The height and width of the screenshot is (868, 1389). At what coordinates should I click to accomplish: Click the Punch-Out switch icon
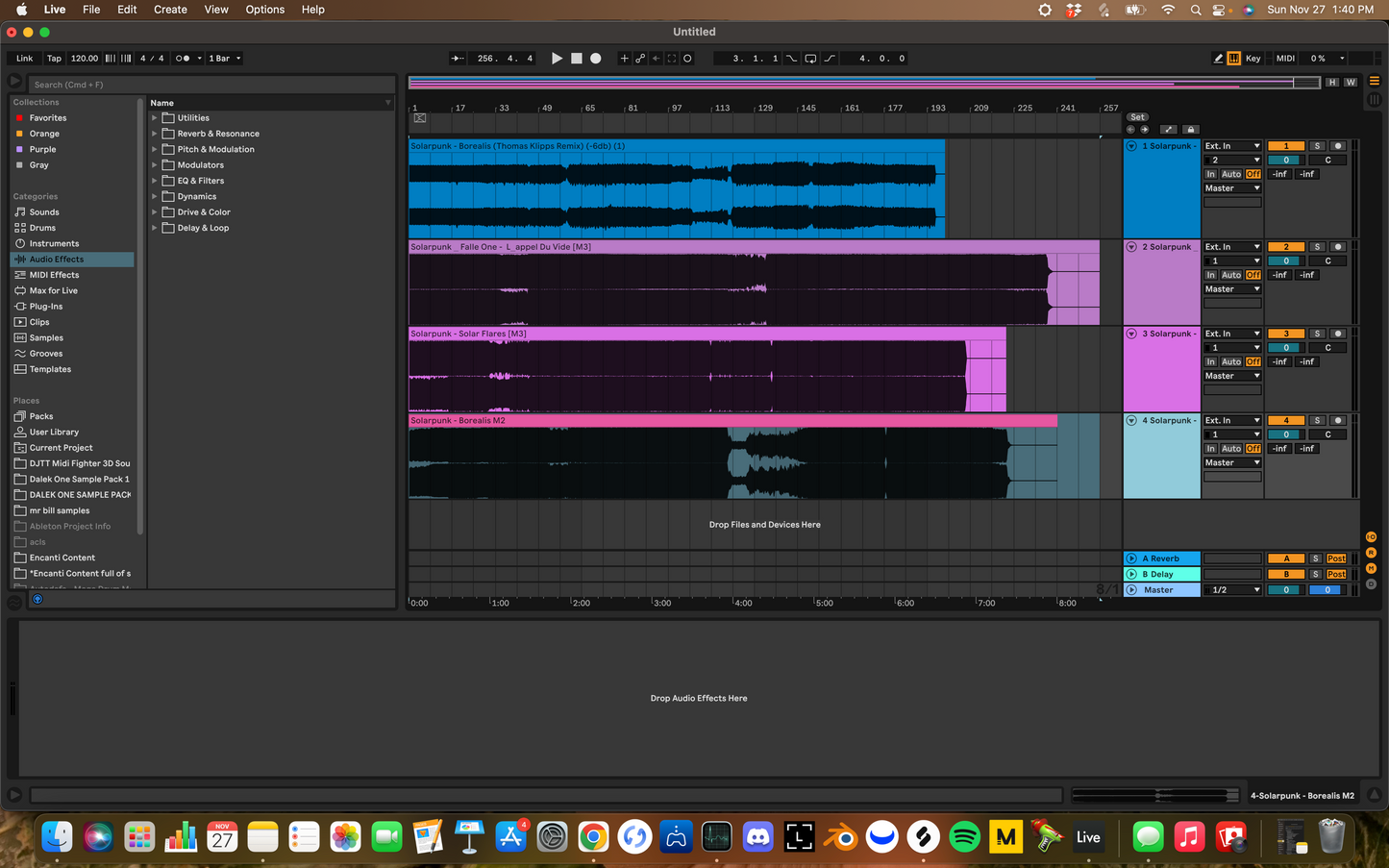click(830, 59)
